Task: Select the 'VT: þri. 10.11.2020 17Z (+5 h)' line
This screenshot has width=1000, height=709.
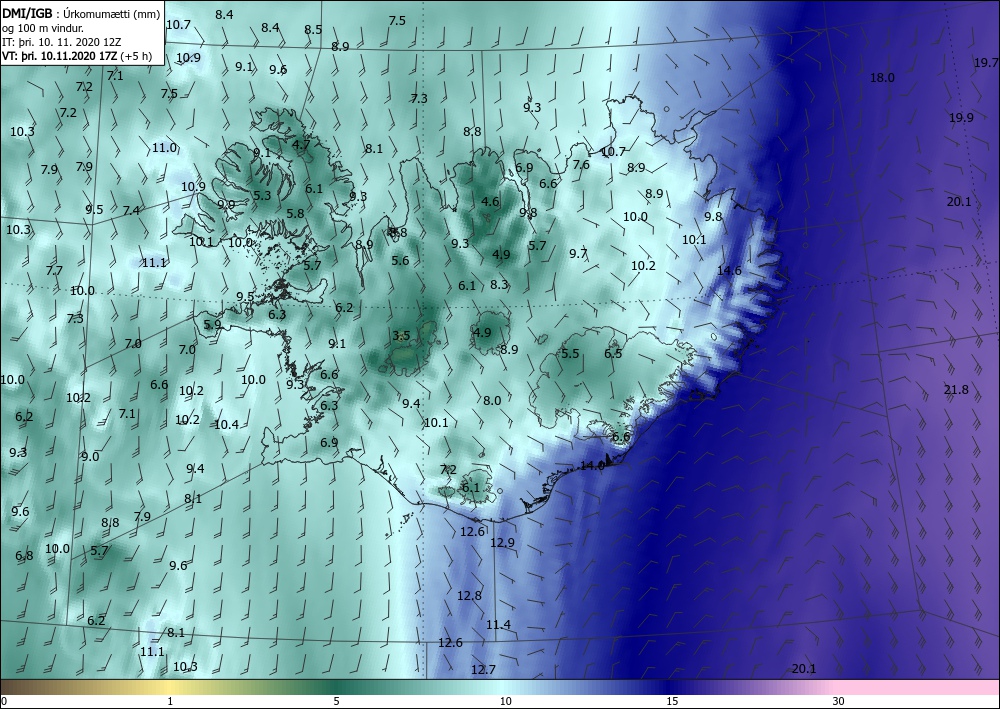Action: click(x=77, y=55)
